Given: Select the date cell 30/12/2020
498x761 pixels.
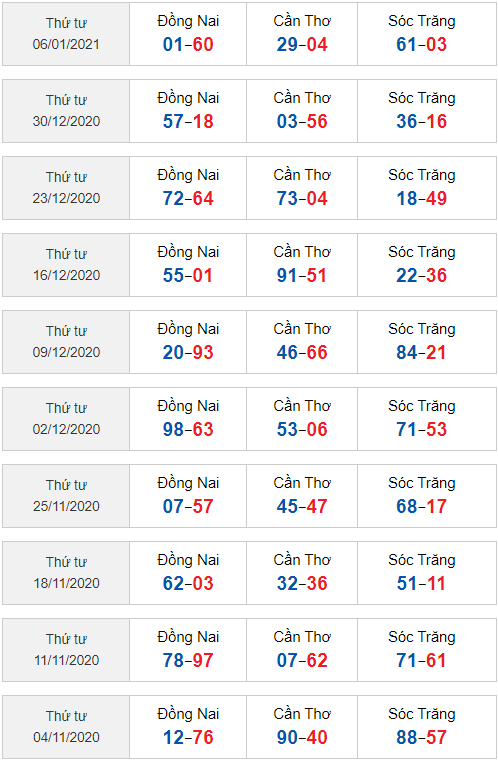Looking at the screenshot, I should pyautogui.click(x=66, y=111).
